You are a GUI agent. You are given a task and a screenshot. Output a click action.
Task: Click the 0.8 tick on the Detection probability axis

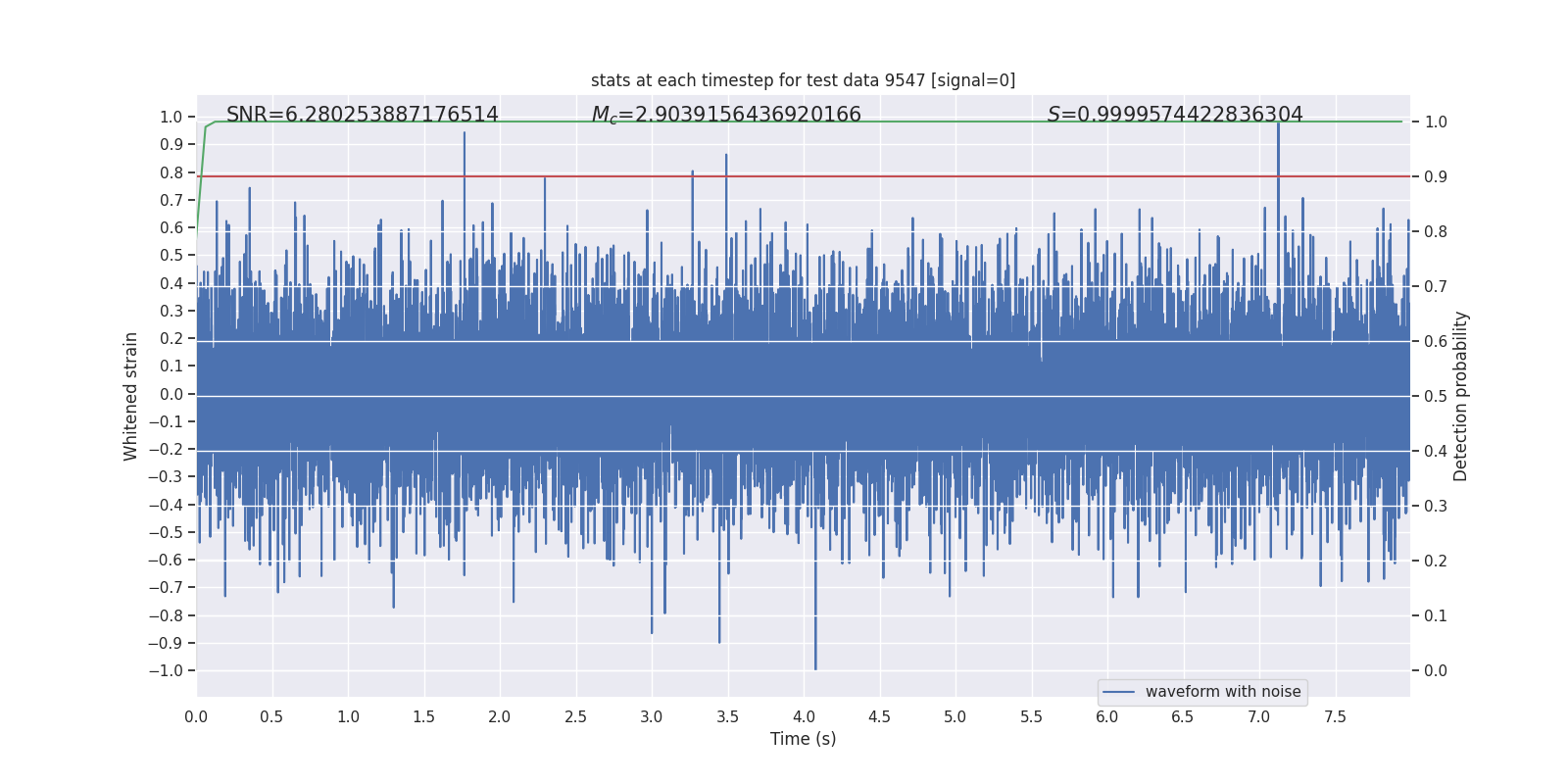coord(1436,232)
